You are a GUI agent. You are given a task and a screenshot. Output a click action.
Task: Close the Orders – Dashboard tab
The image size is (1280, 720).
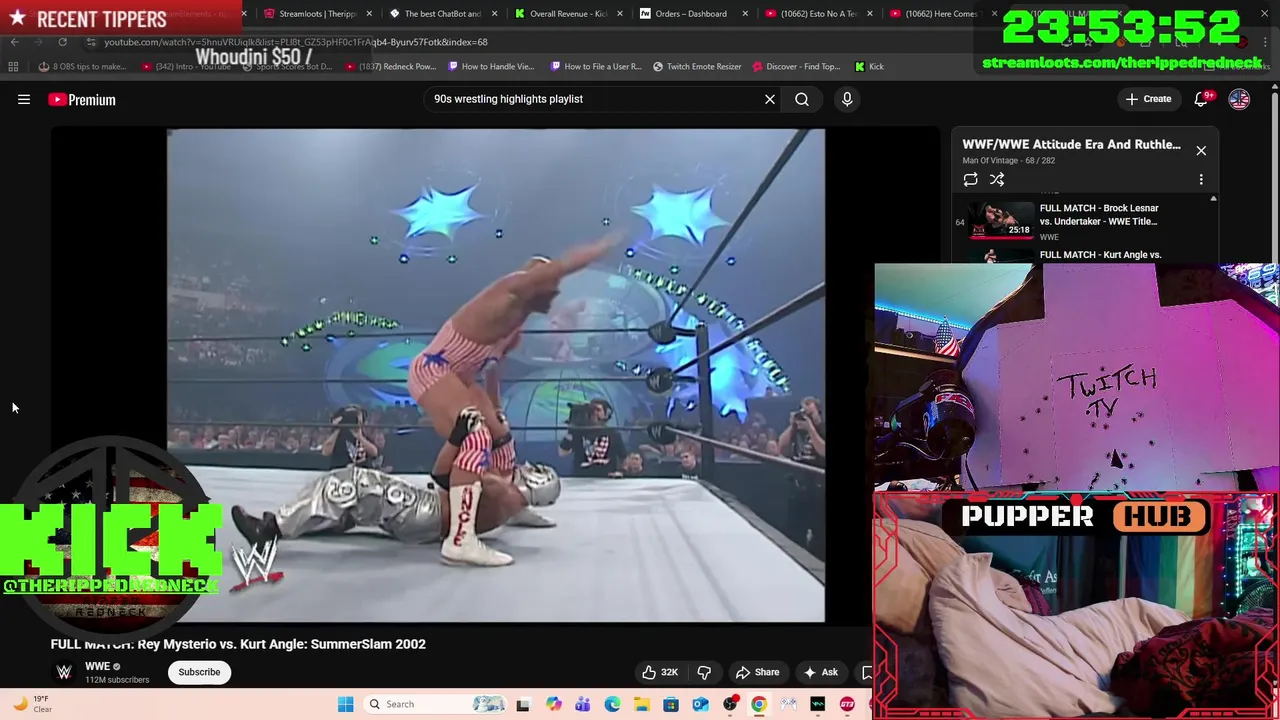point(745,14)
